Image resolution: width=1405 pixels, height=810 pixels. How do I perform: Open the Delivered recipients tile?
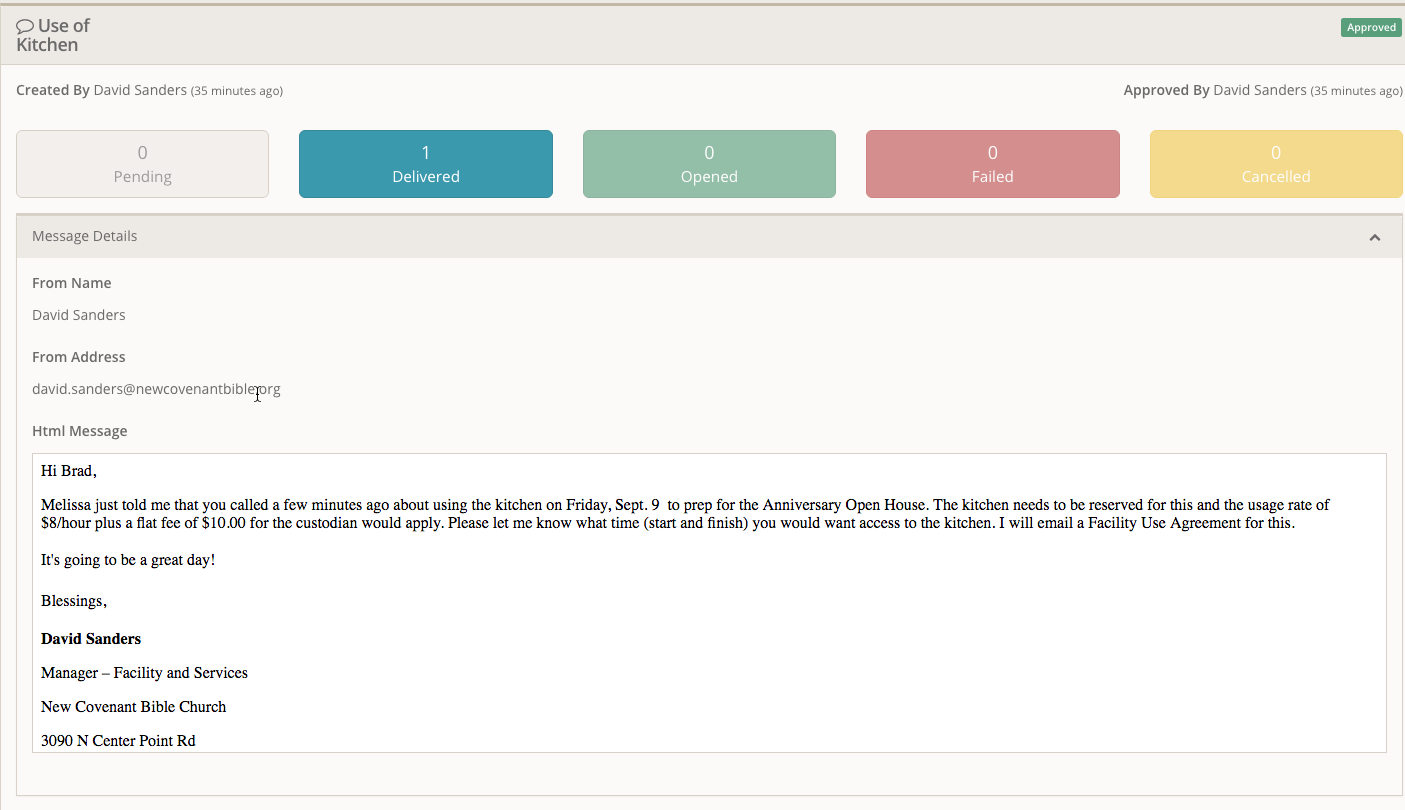425,164
